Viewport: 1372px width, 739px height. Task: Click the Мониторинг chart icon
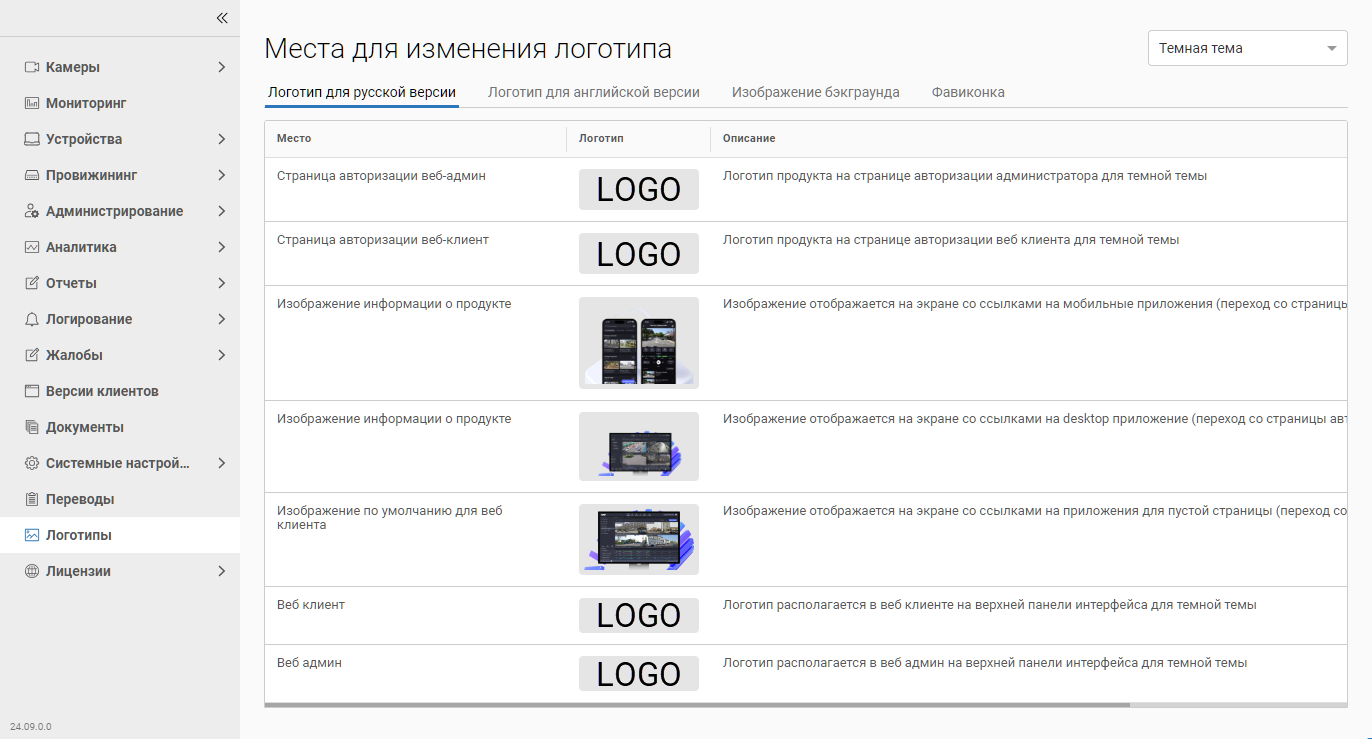click(32, 103)
